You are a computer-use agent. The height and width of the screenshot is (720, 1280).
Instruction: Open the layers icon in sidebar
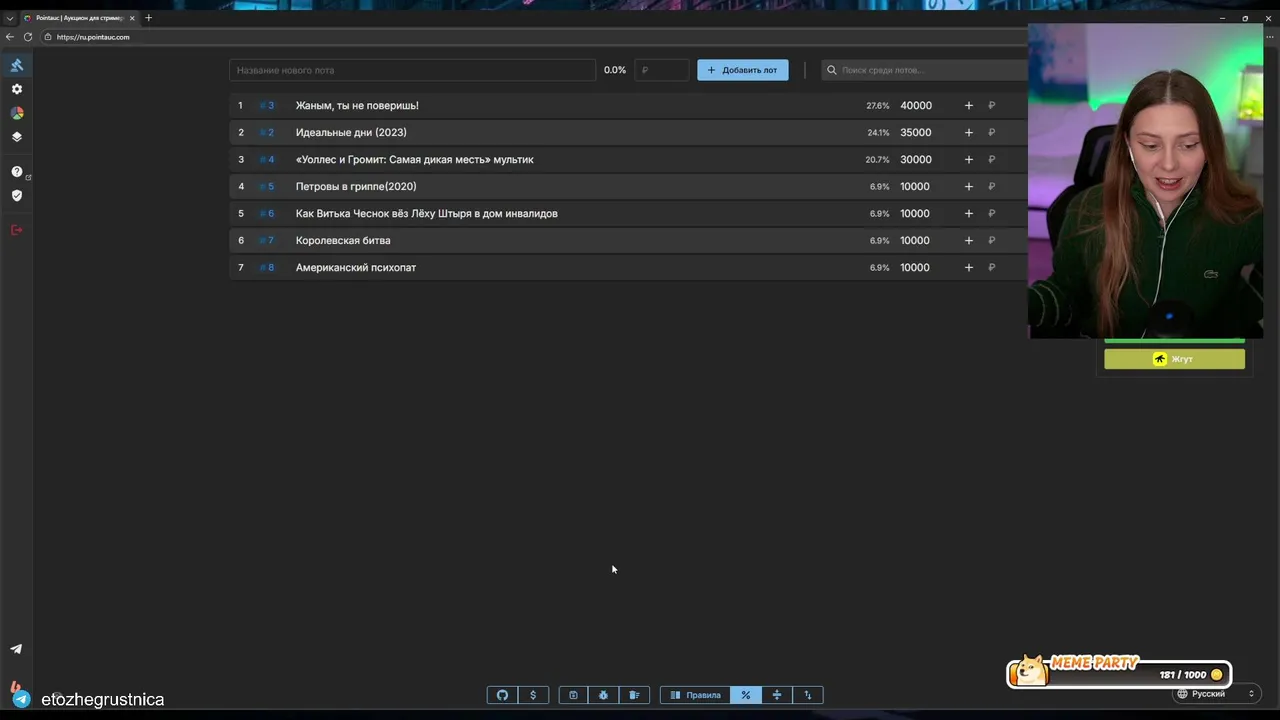(x=16, y=137)
